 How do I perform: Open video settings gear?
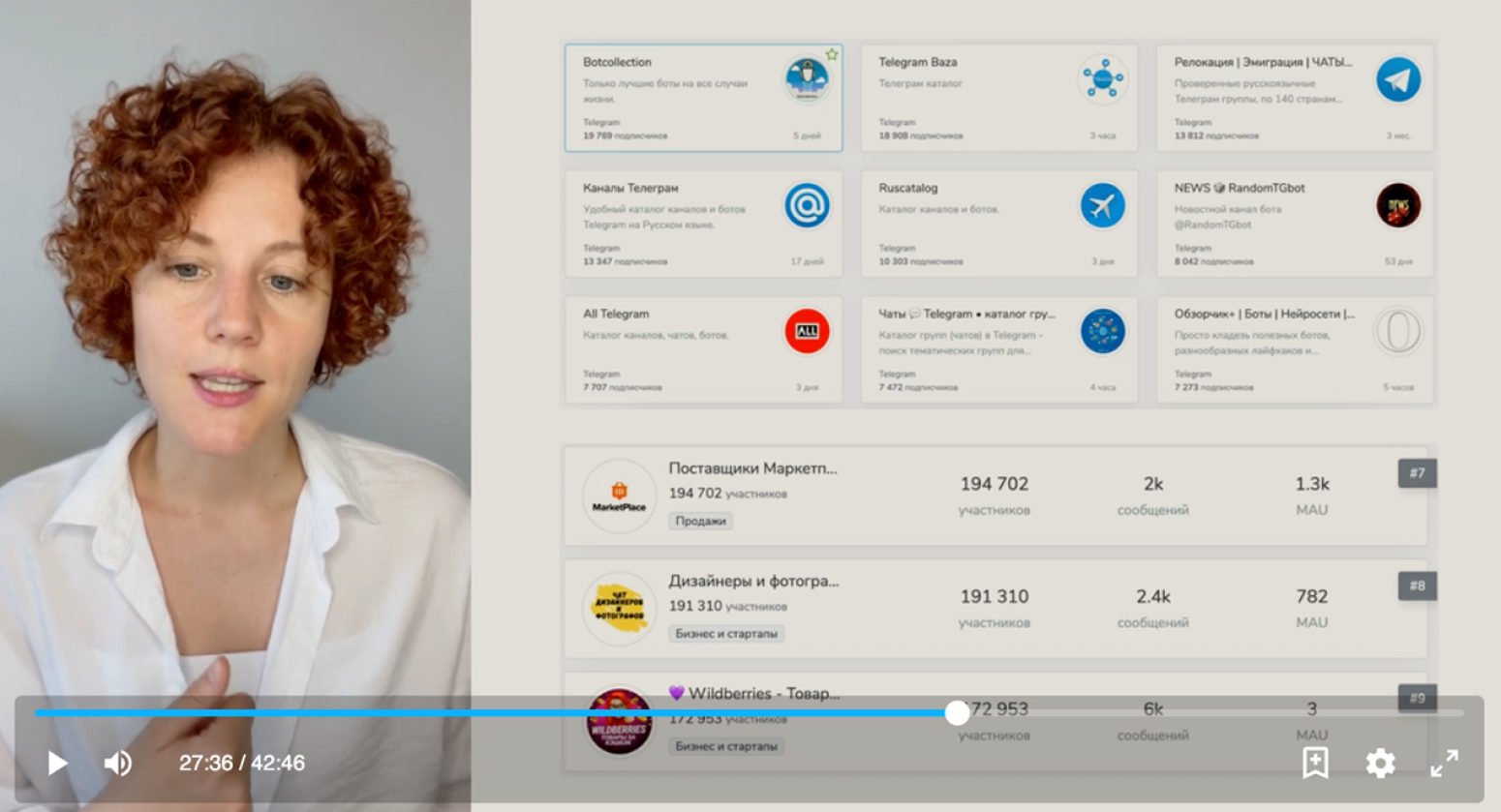[1380, 763]
